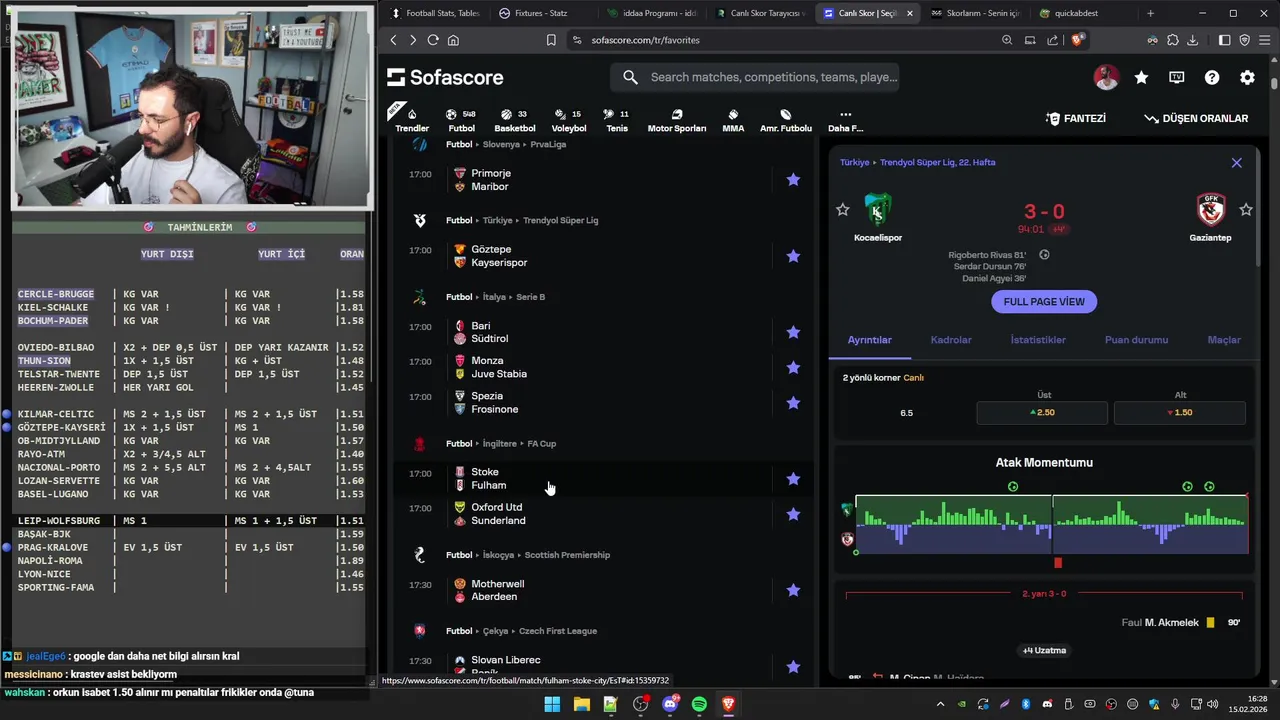Close the match details panel

(1236, 162)
